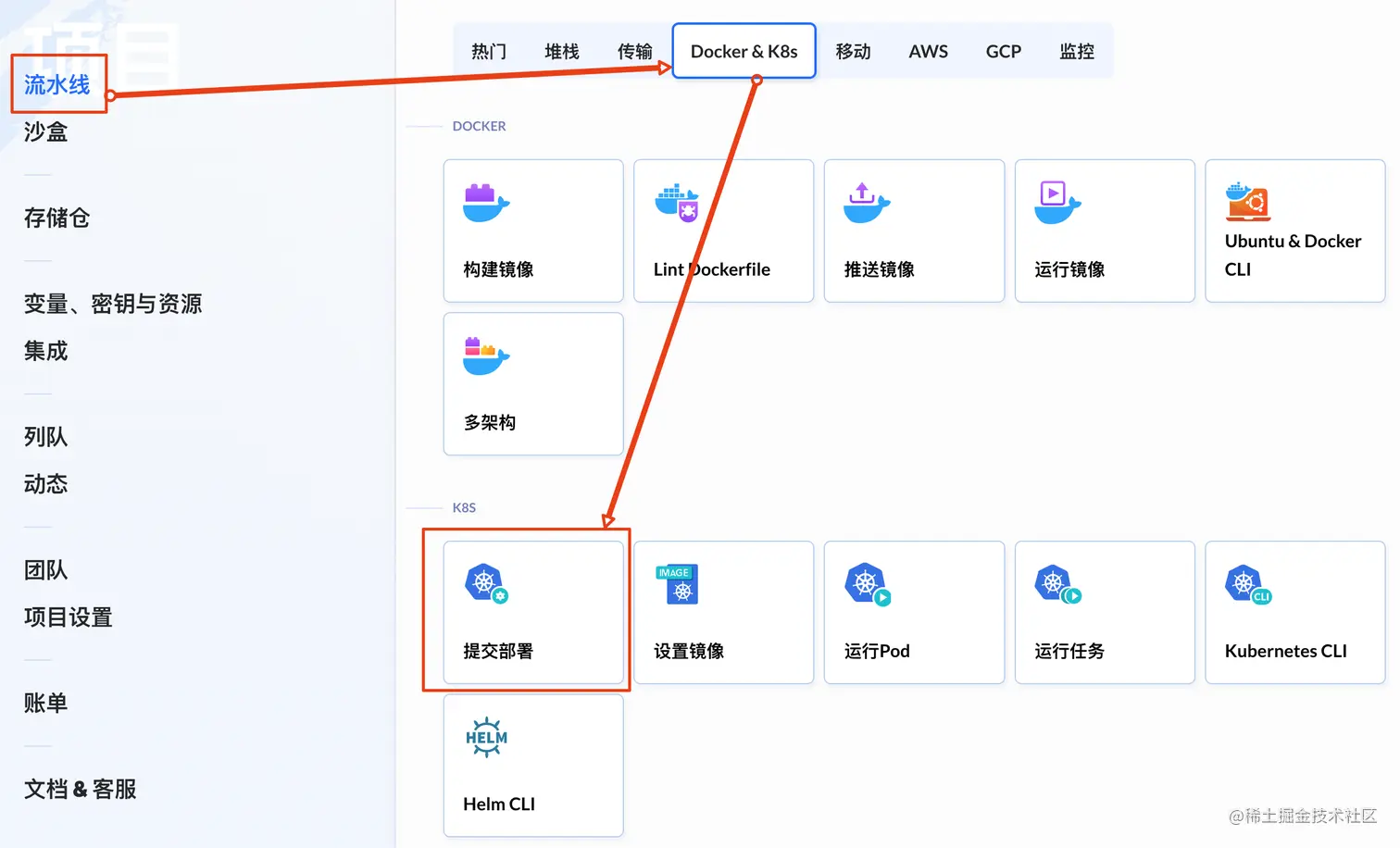Click the Helm CLI logo icon
Screen dimensions: 1400x848
coord(486,737)
